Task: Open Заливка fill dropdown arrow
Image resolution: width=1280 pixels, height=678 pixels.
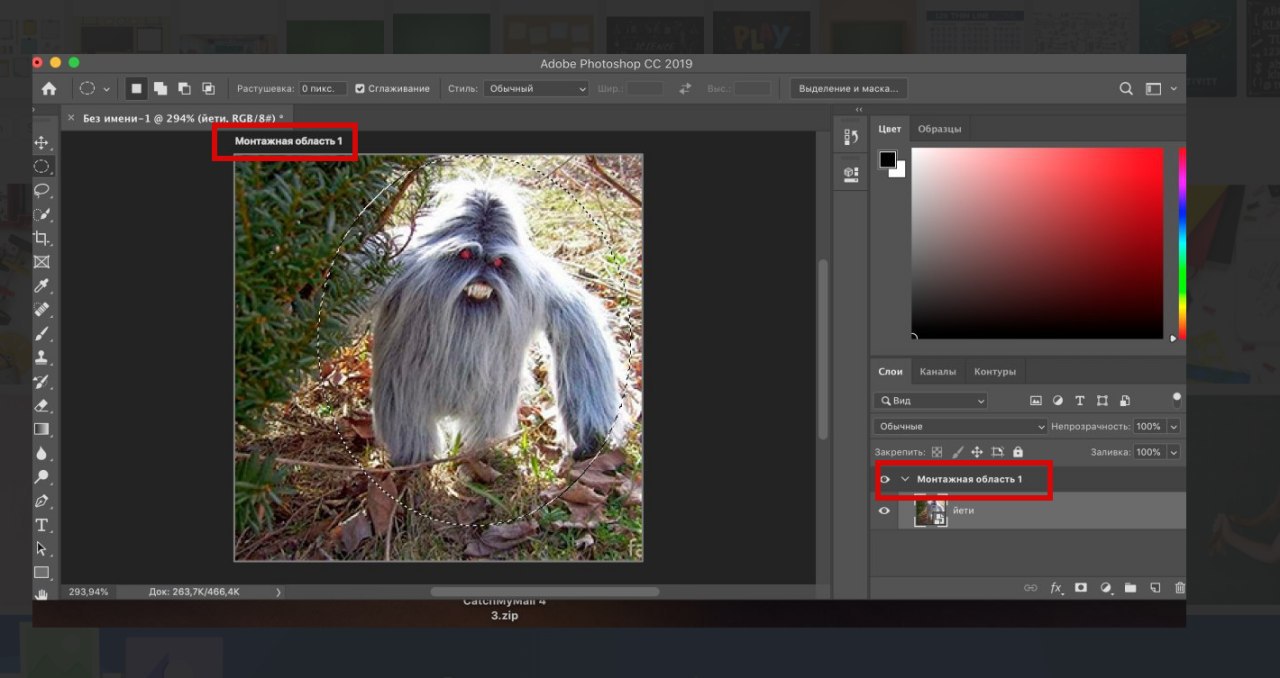Action: coord(1173,452)
